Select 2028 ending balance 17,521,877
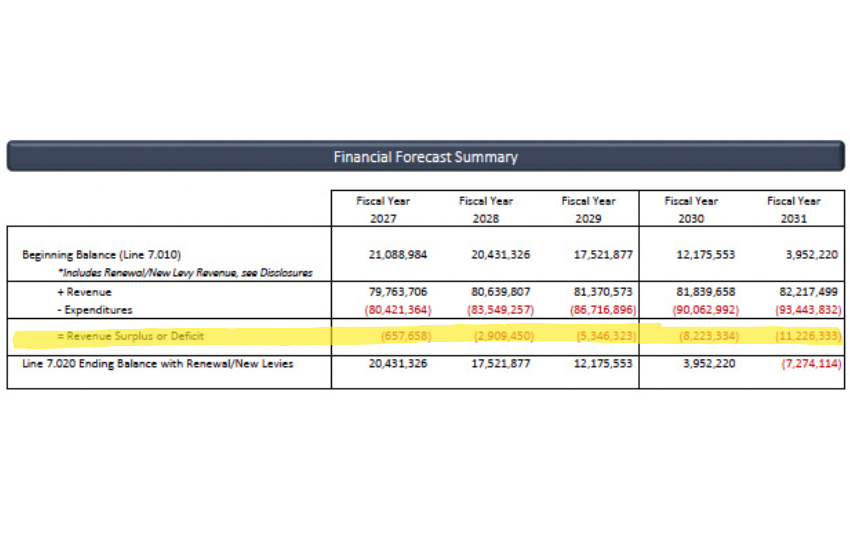Image resolution: width=850 pixels, height=550 pixels. (500, 364)
